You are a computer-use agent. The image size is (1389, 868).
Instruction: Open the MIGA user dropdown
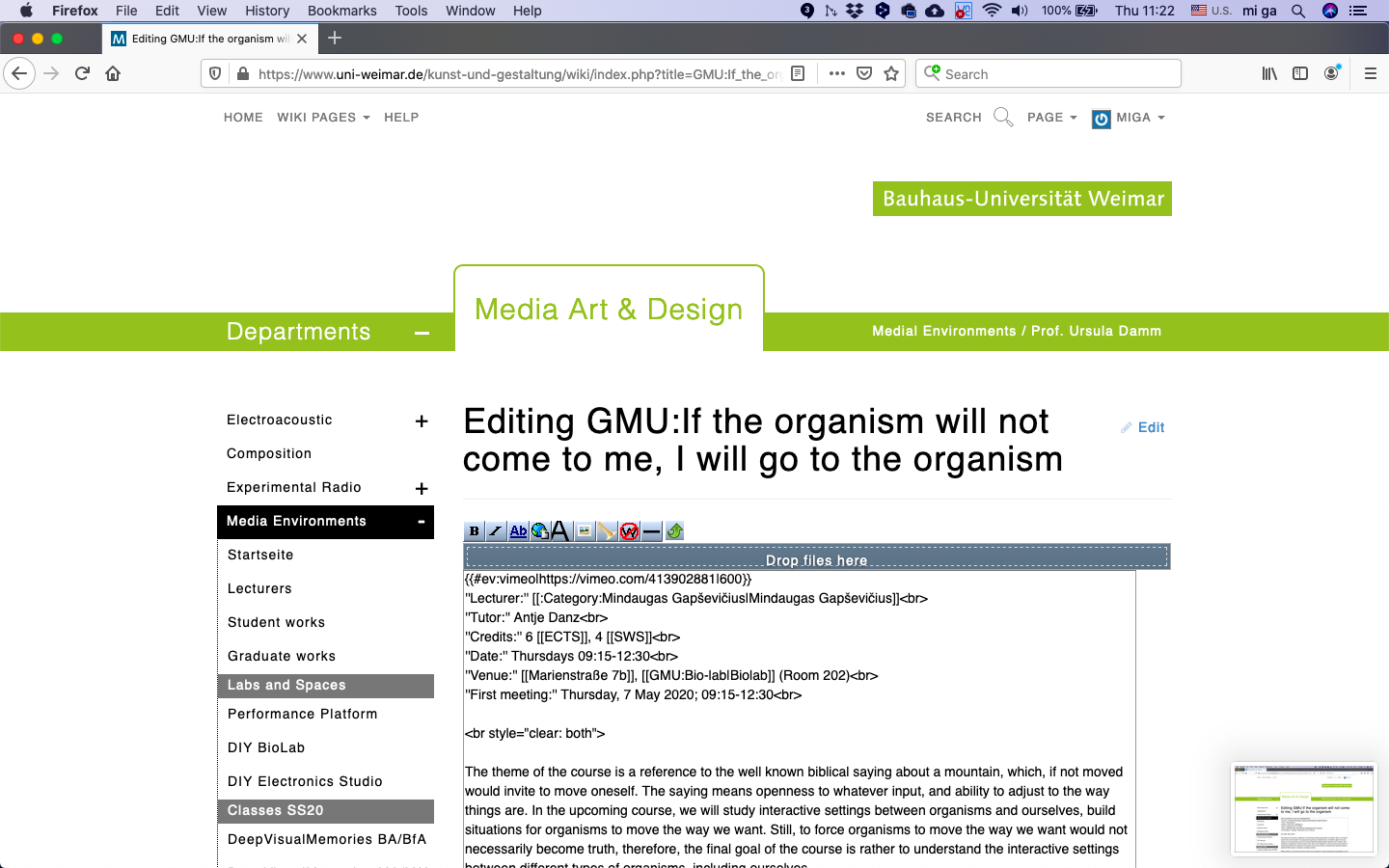coord(1129,118)
